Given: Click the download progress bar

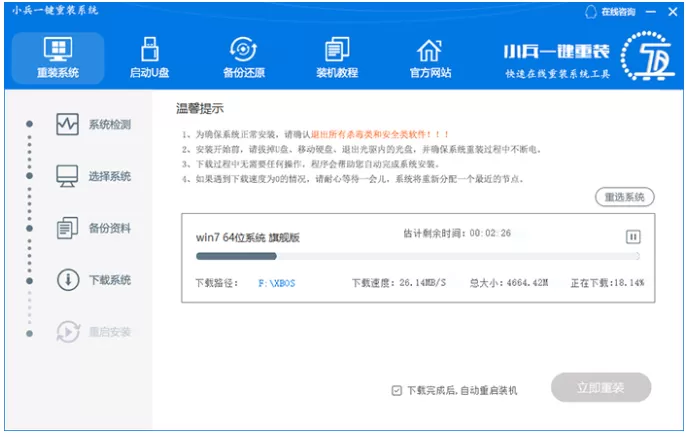Looking at the screenshot, I should 418,256.
